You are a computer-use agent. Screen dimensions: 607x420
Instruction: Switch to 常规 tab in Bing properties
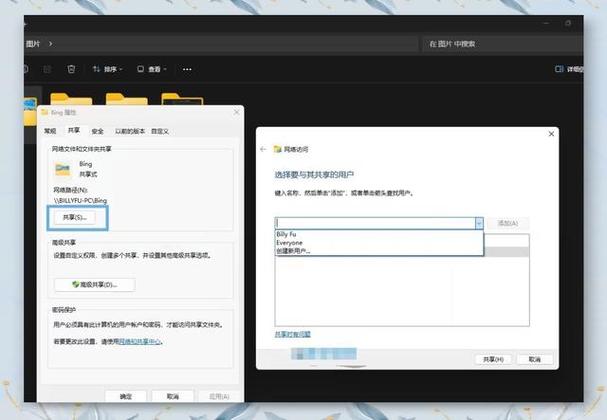[50, 131]
